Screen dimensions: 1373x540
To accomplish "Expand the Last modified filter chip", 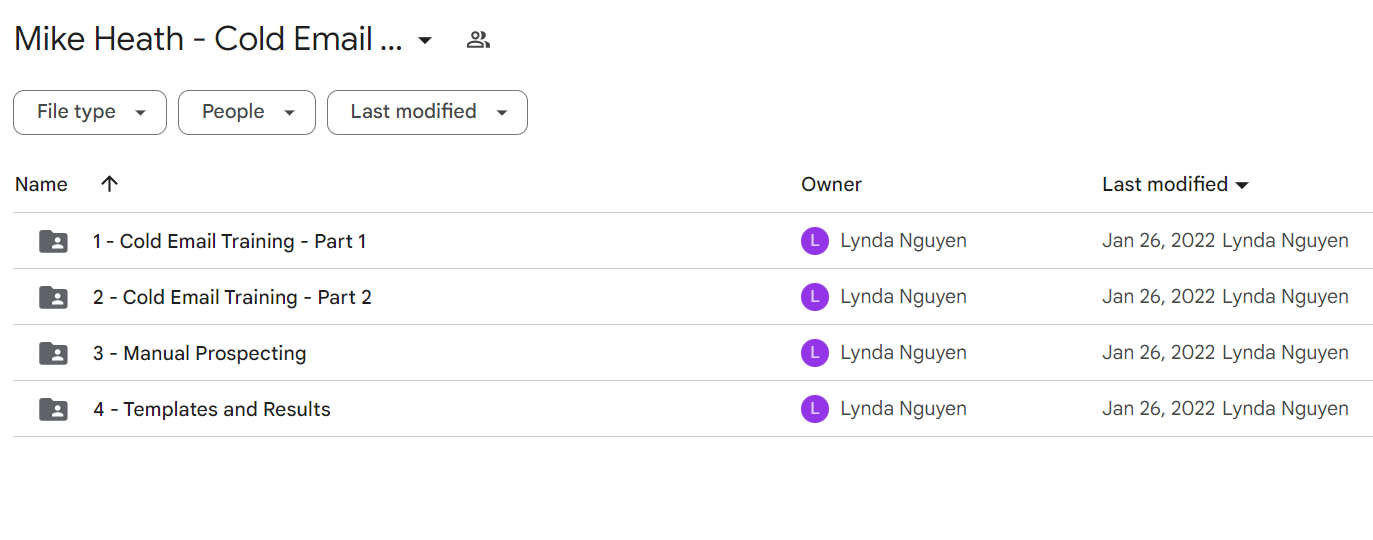I will [x=427, y=112].
